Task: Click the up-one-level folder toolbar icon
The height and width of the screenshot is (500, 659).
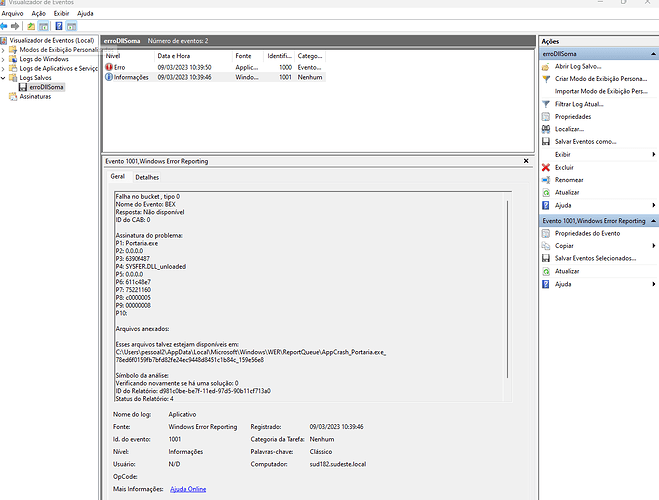Action: [x=31, y=26]
